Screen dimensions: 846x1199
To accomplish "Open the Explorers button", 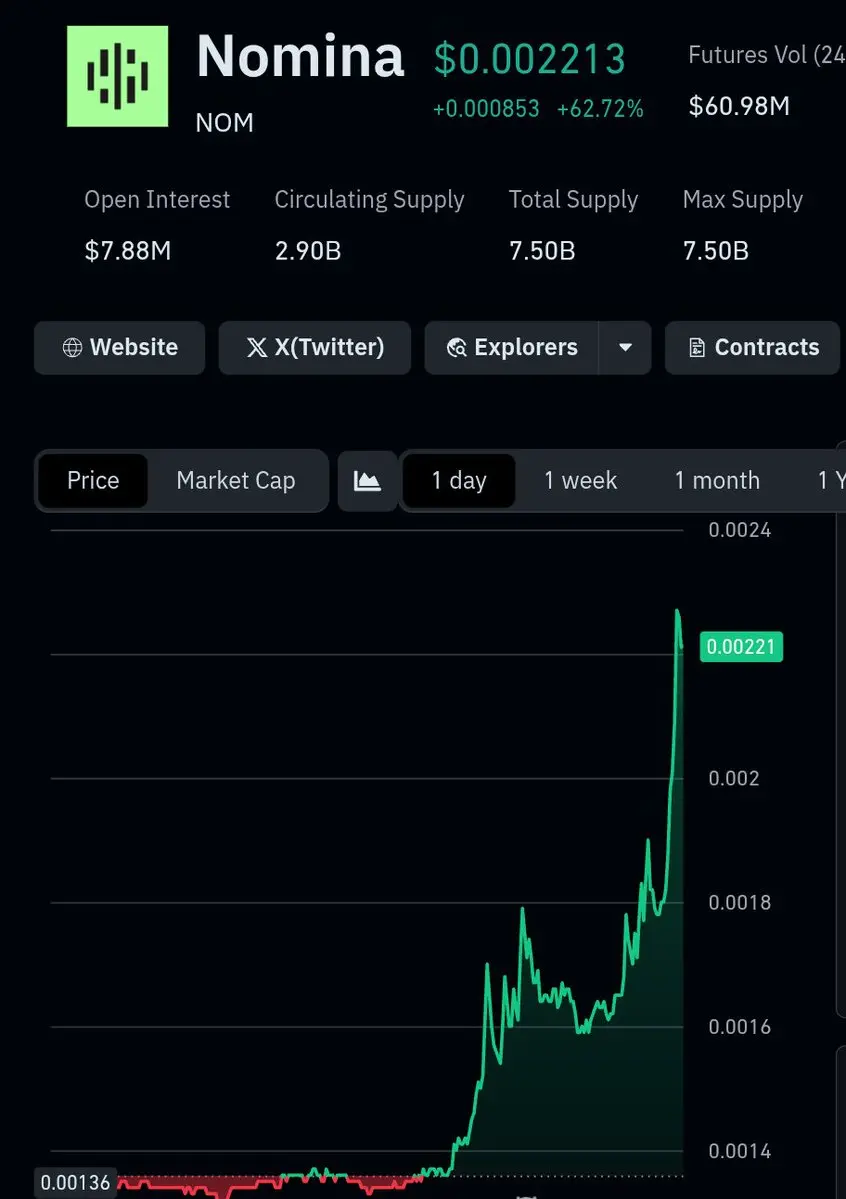I will click(x=511, y=348).
